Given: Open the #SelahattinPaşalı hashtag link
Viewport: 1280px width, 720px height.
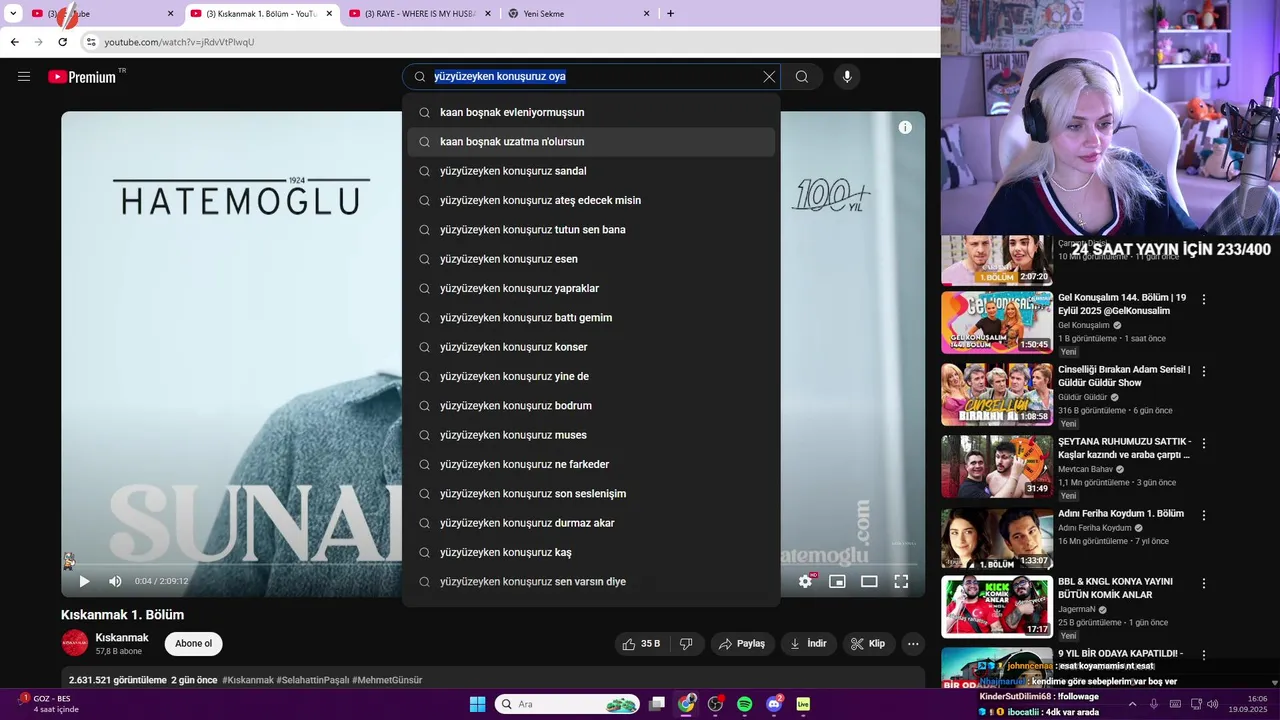Looking at the screenshot, I should pos(313,680).
